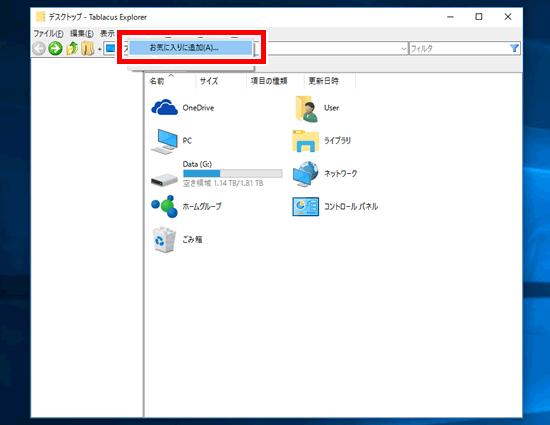This screenshot has height=425, width=550.
Task: Go up one folder level icon
Action: 72,48
